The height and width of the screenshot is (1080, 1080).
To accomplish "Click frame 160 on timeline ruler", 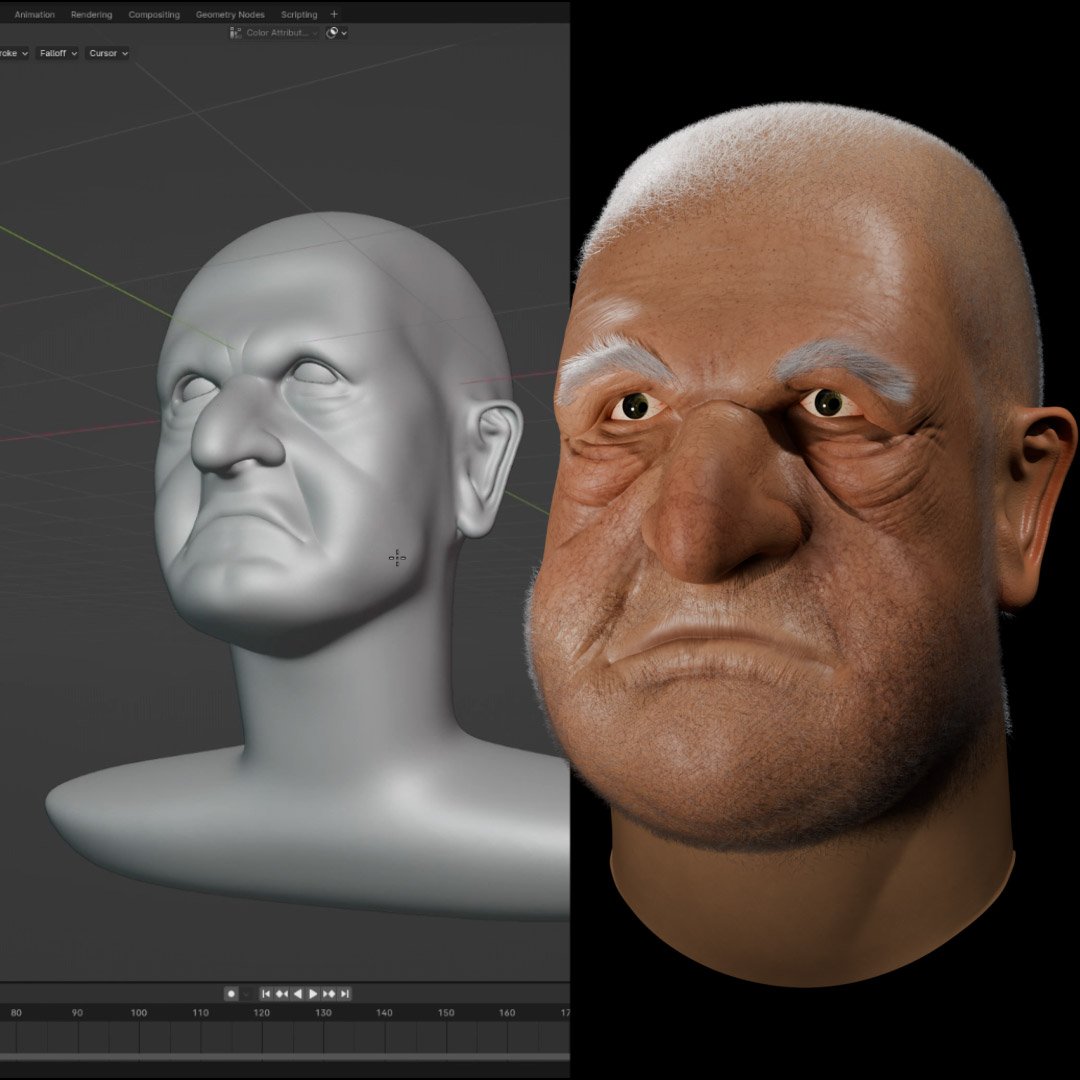I will tap(507, 1012).
